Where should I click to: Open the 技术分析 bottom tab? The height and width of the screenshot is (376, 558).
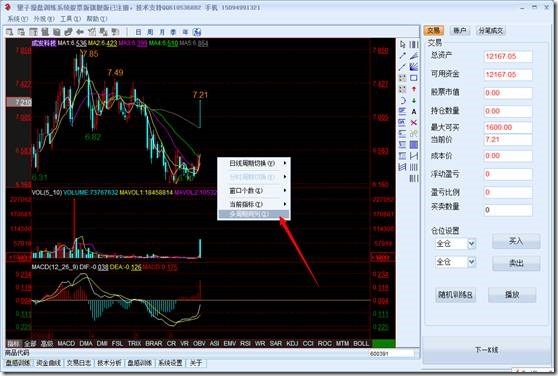109,363
